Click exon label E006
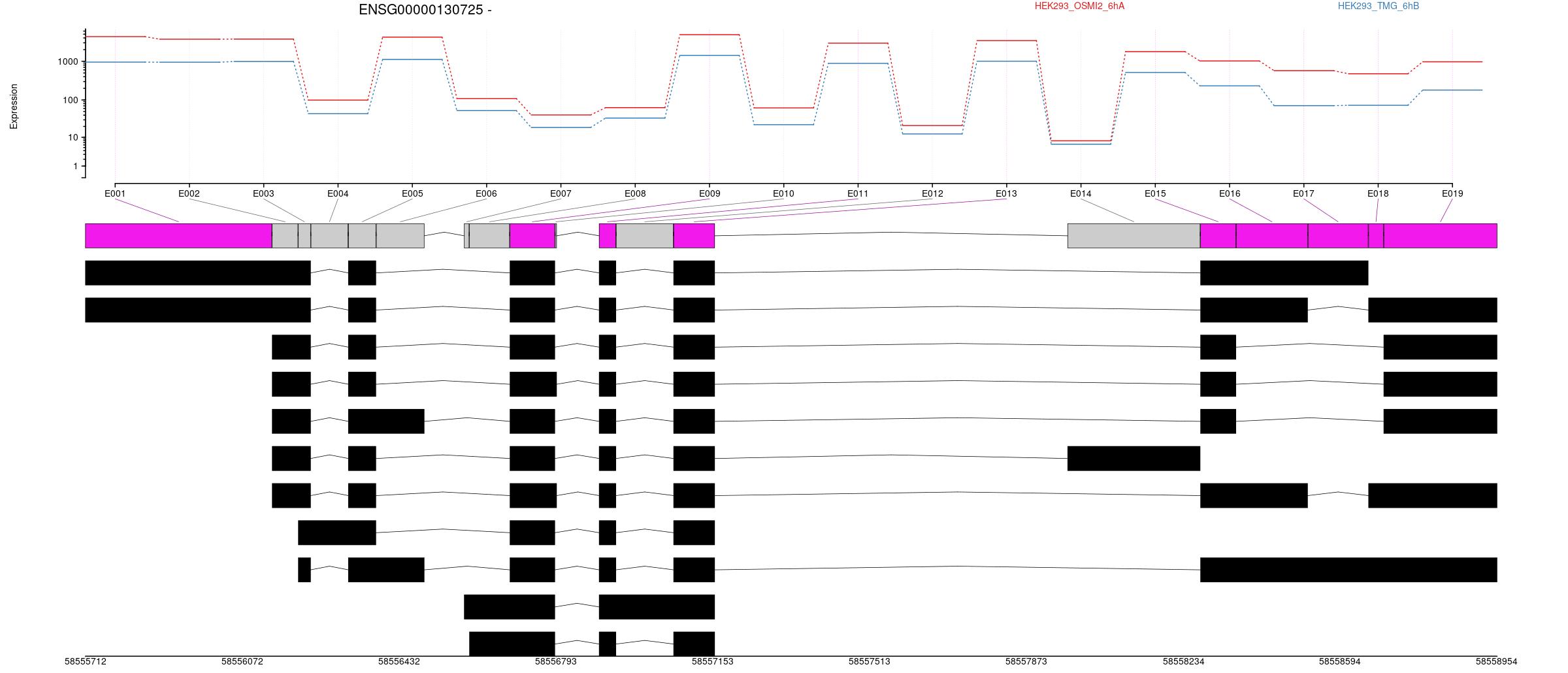Image resolution: width=1568 pixels, height=673 pixels. 486,193
